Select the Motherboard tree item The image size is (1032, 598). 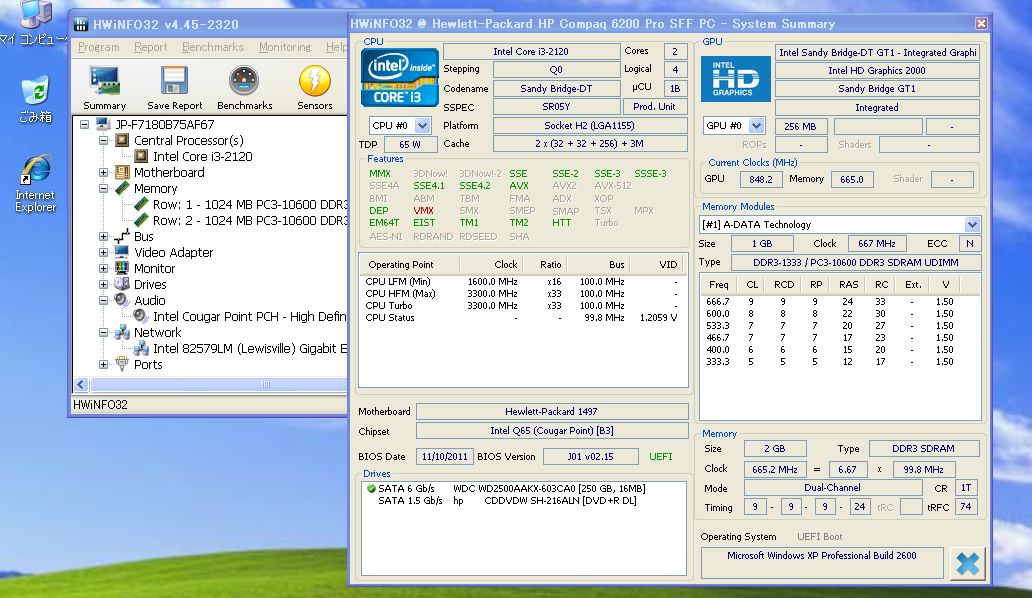(x=169, y=172)
